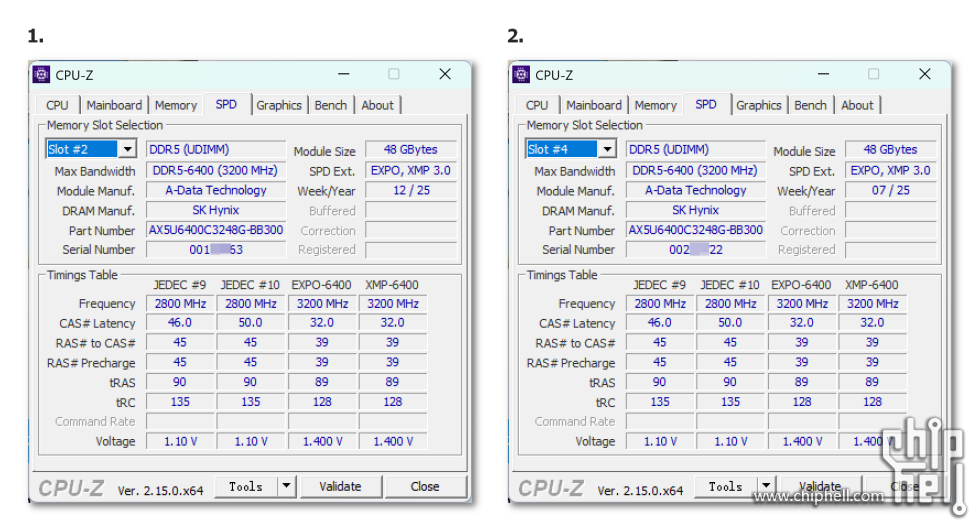The image size is (980, 531).
Task: Open About tab in right window
Action: coord(858,106)
